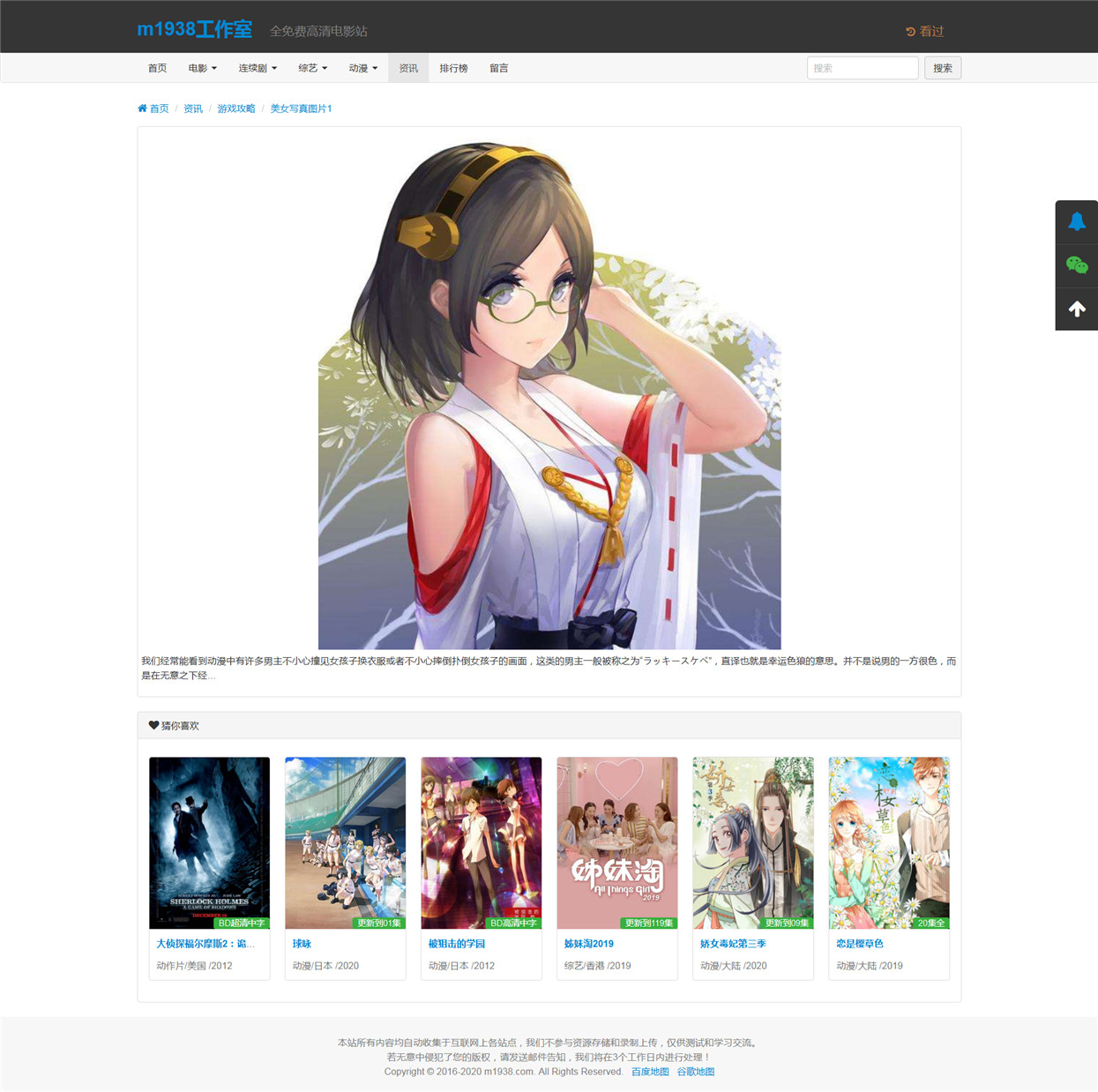The height and width of the screenshot is (1092, 1098).
Task: Click the m1938工作室 site logo
Action: tap(194, 29)
